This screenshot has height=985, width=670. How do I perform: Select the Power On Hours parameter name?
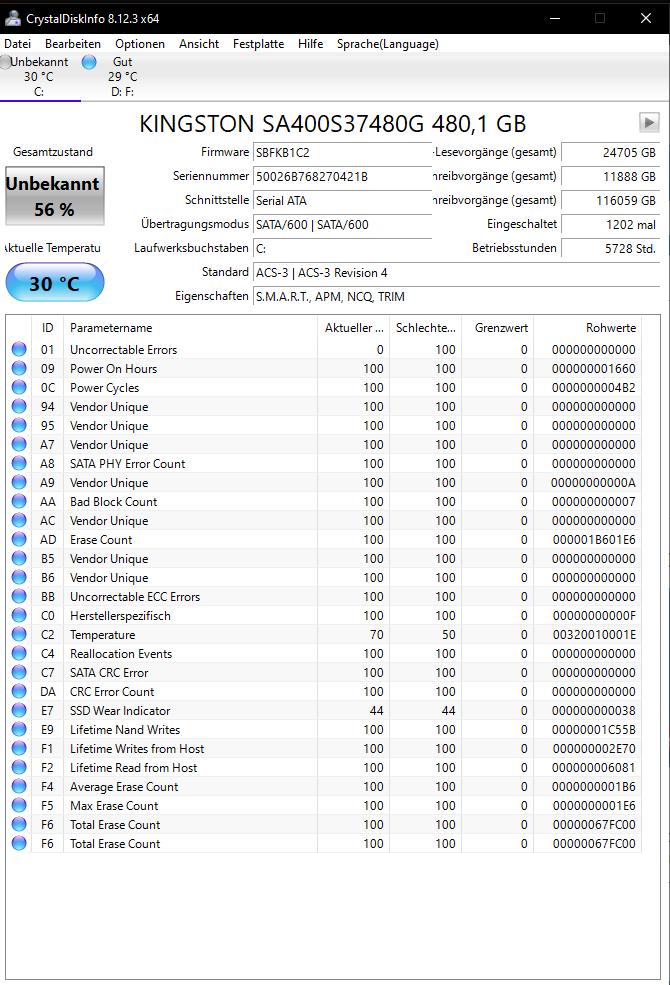click(114, 369)
